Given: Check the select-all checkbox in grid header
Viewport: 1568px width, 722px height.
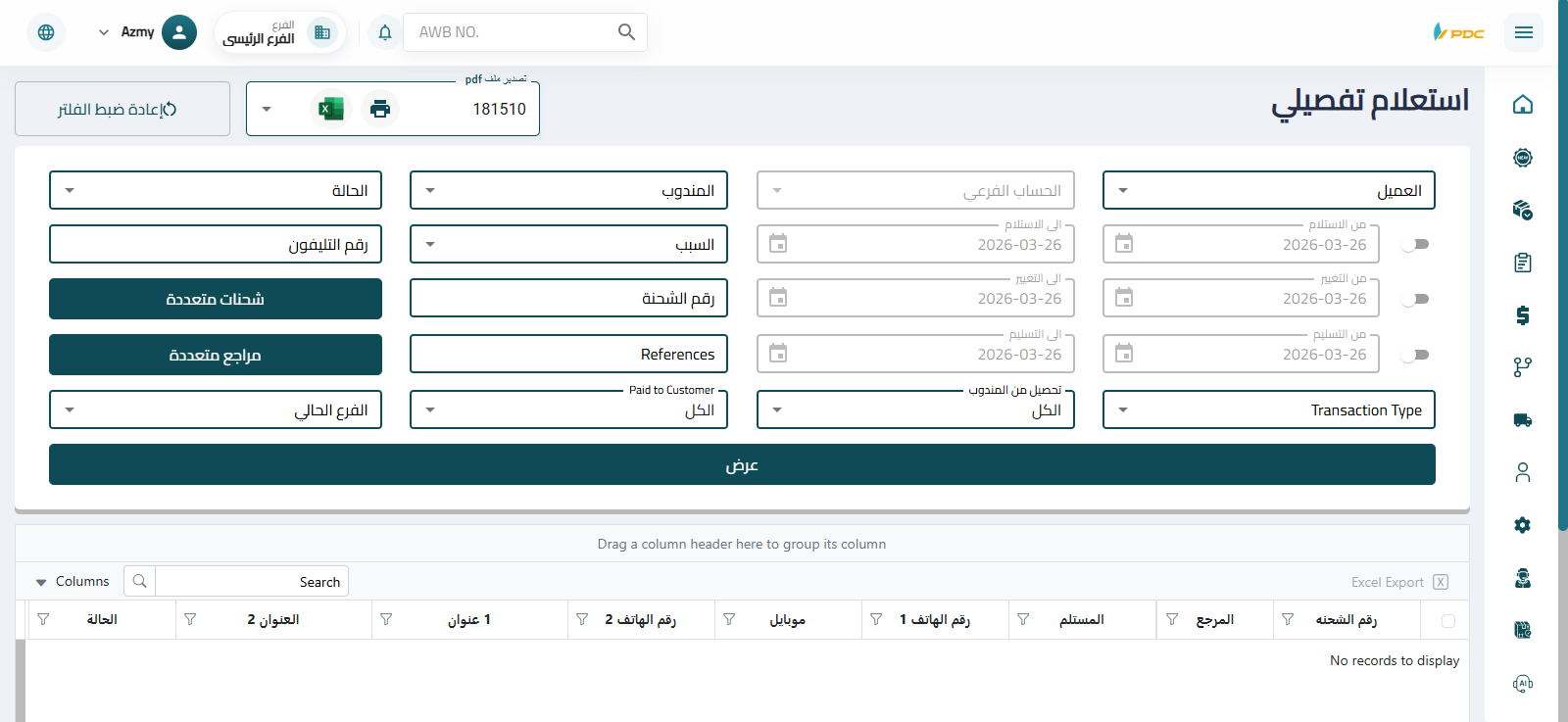Looking at the screenshot, I should (1448, 620).
